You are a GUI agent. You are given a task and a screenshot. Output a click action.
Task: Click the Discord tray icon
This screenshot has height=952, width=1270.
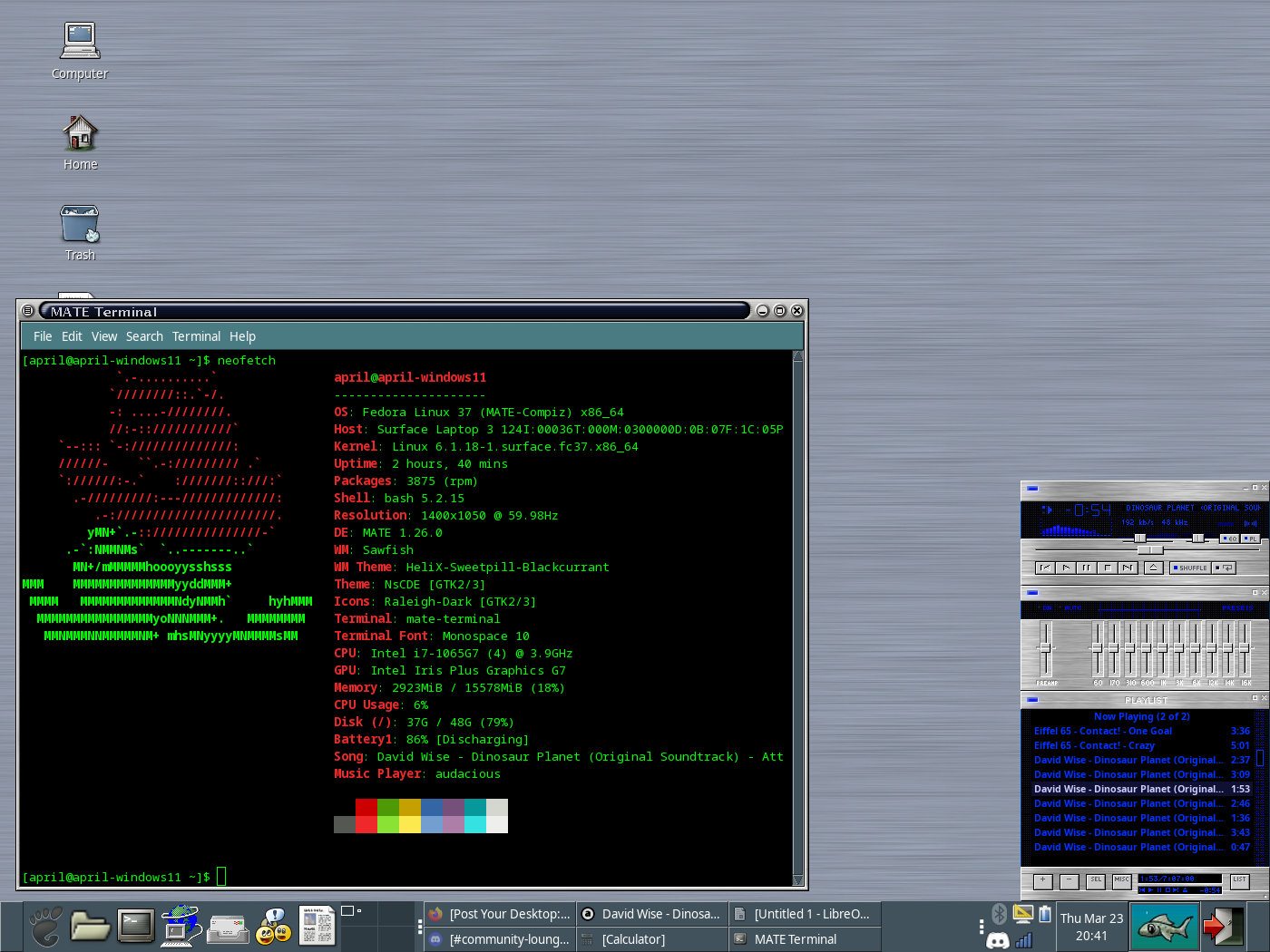pos(998,940)
